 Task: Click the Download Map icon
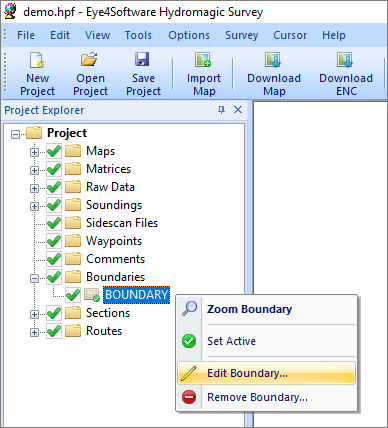[273, 60]
